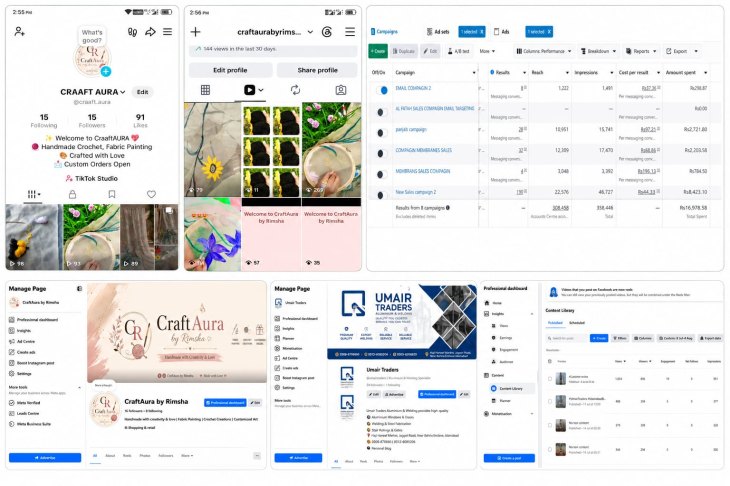Click the A/B test flask button

click(x=459, y=51)
